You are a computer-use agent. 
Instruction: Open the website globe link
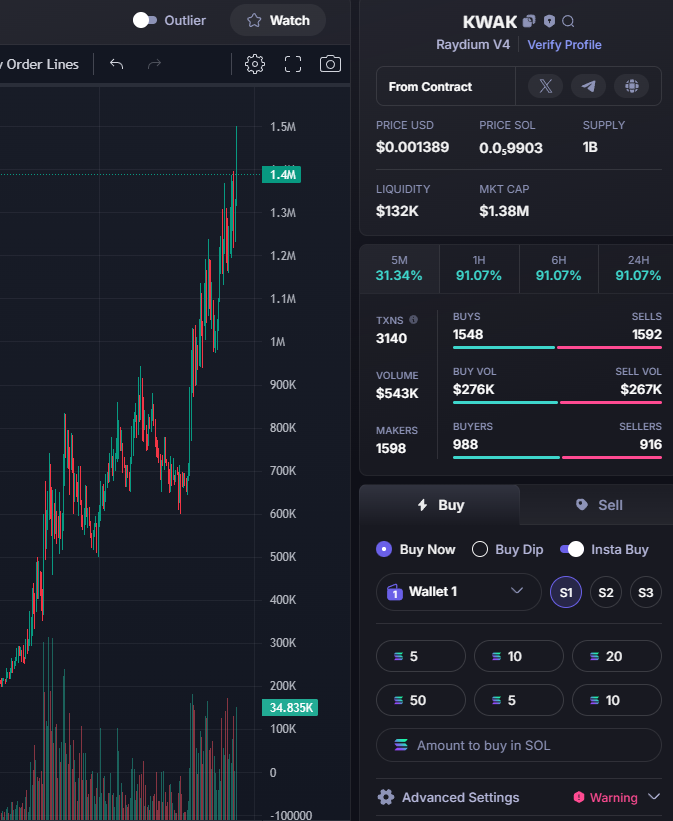632,86
